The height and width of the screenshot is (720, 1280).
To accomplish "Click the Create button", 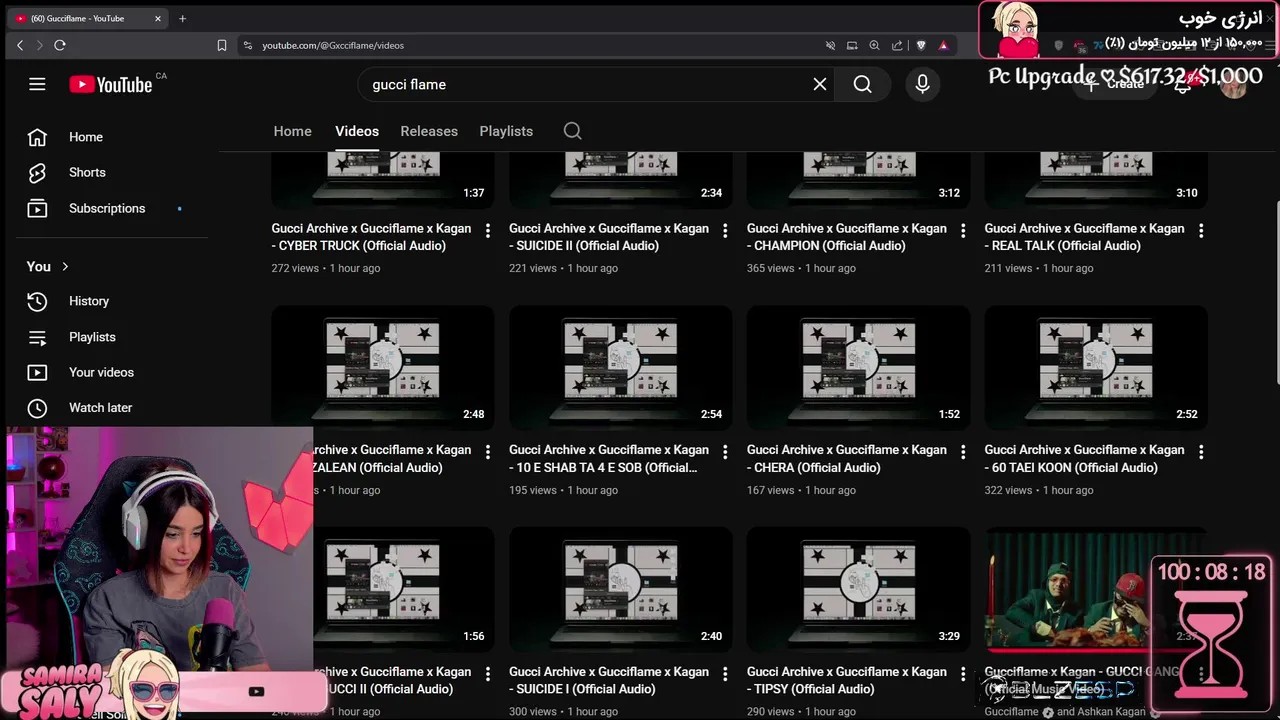I will [1115, 85].
